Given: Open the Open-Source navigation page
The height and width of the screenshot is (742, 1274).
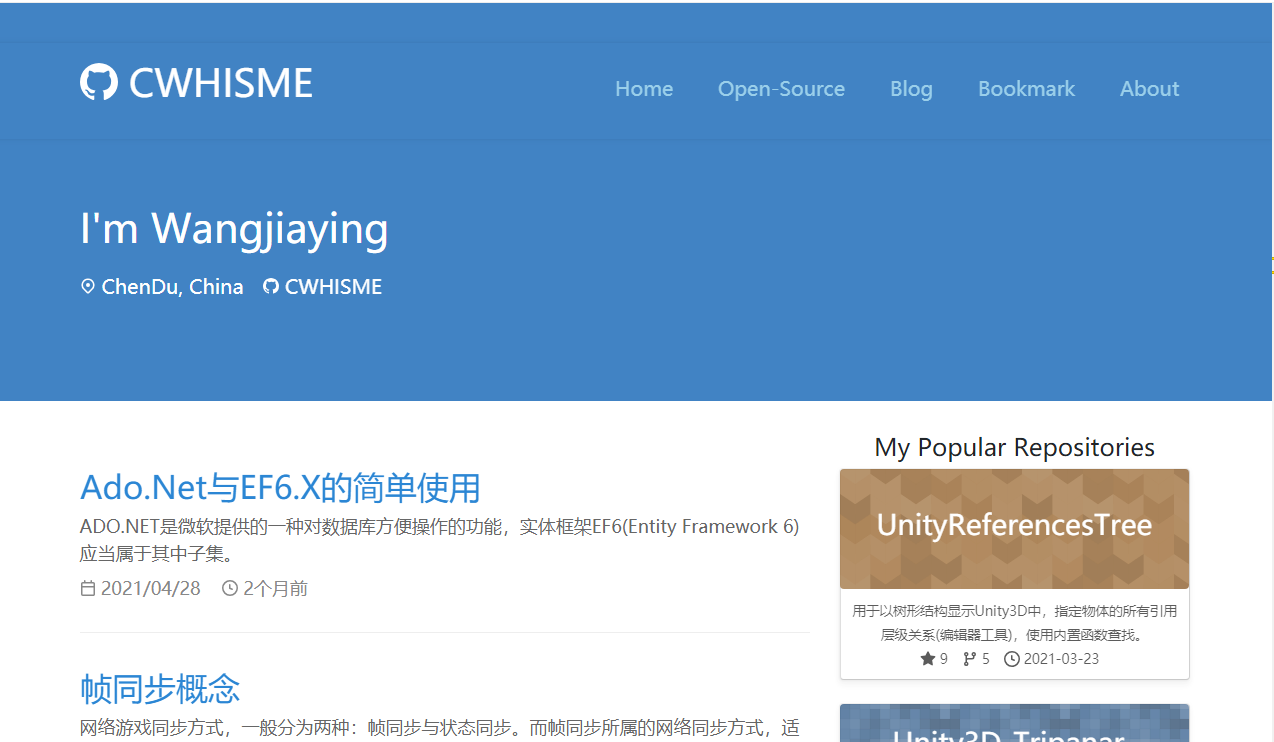Looking at the screenshot, I should point(781,89).
